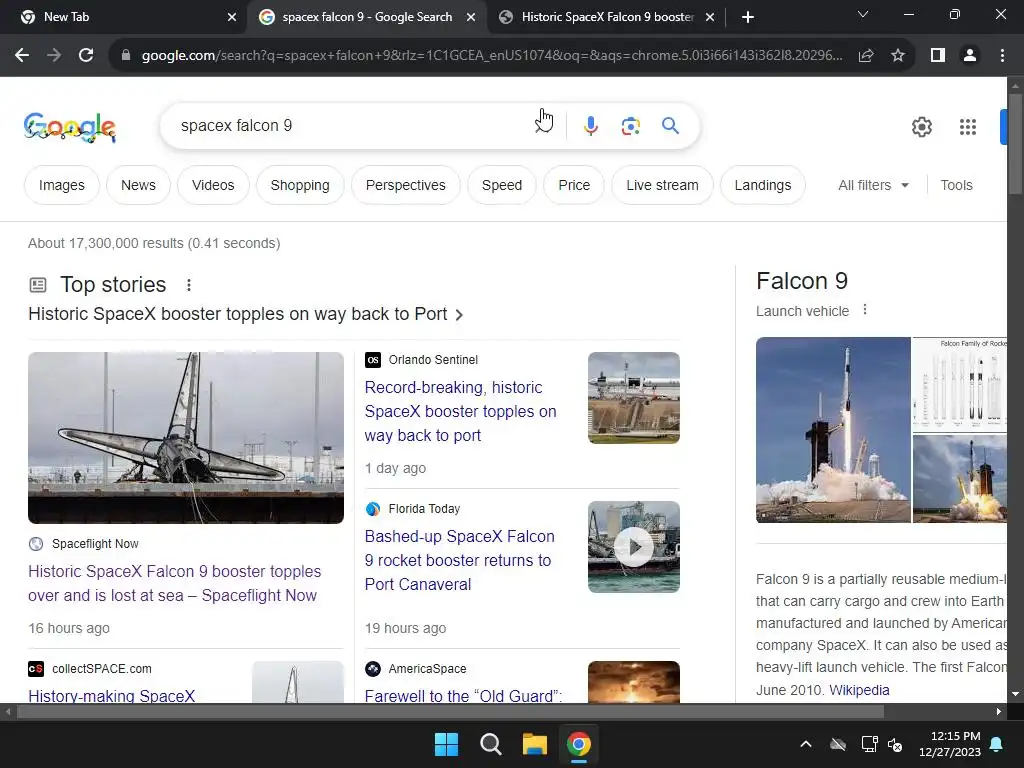Image resolution: width=1024 pixels, height=768 pixels.
Task: Open the Orlando Sentinel story thumbnail
Action: 633,398
